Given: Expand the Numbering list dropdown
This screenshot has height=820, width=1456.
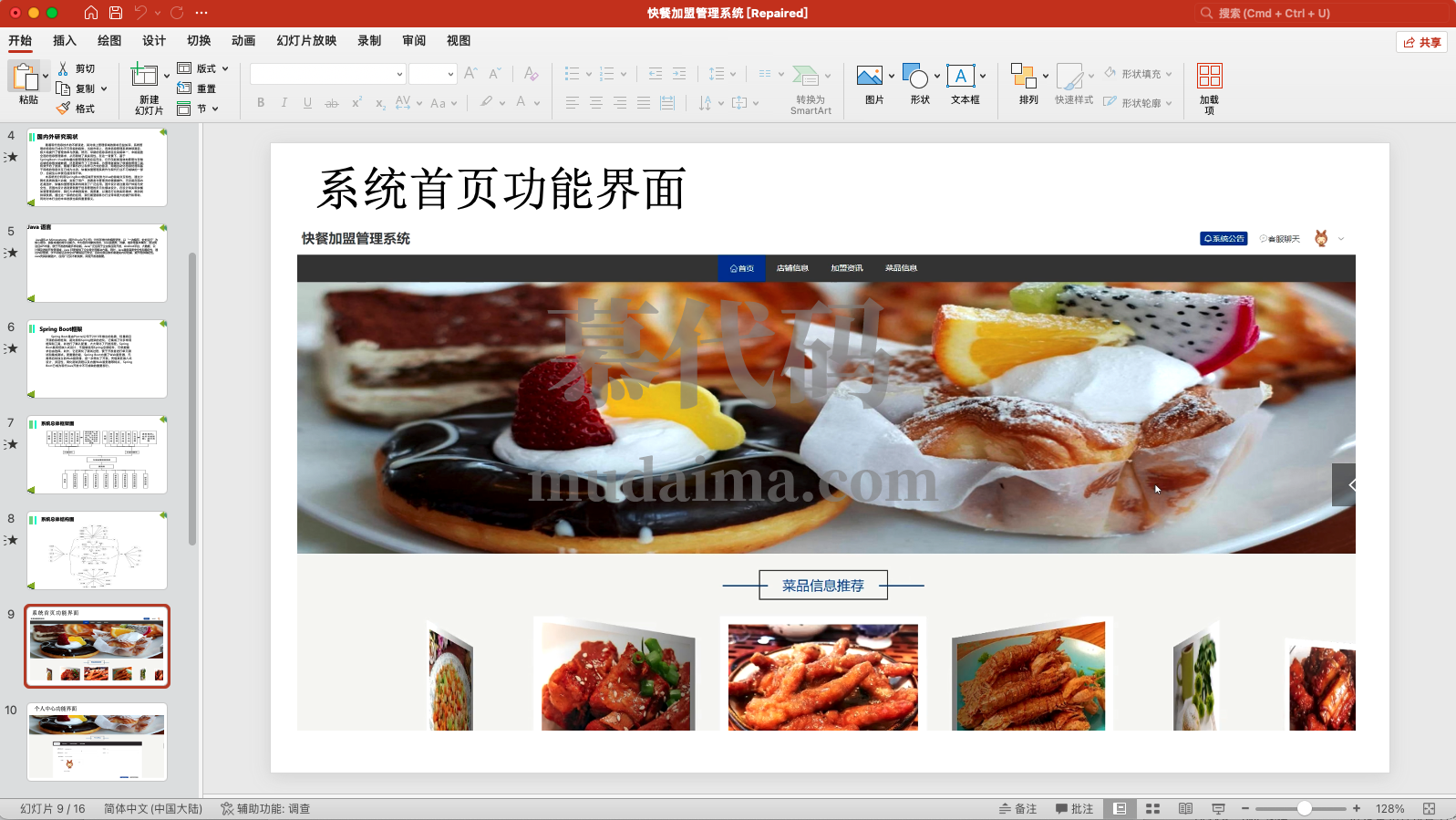Looking at the screenshot, I should coord(624,74).
